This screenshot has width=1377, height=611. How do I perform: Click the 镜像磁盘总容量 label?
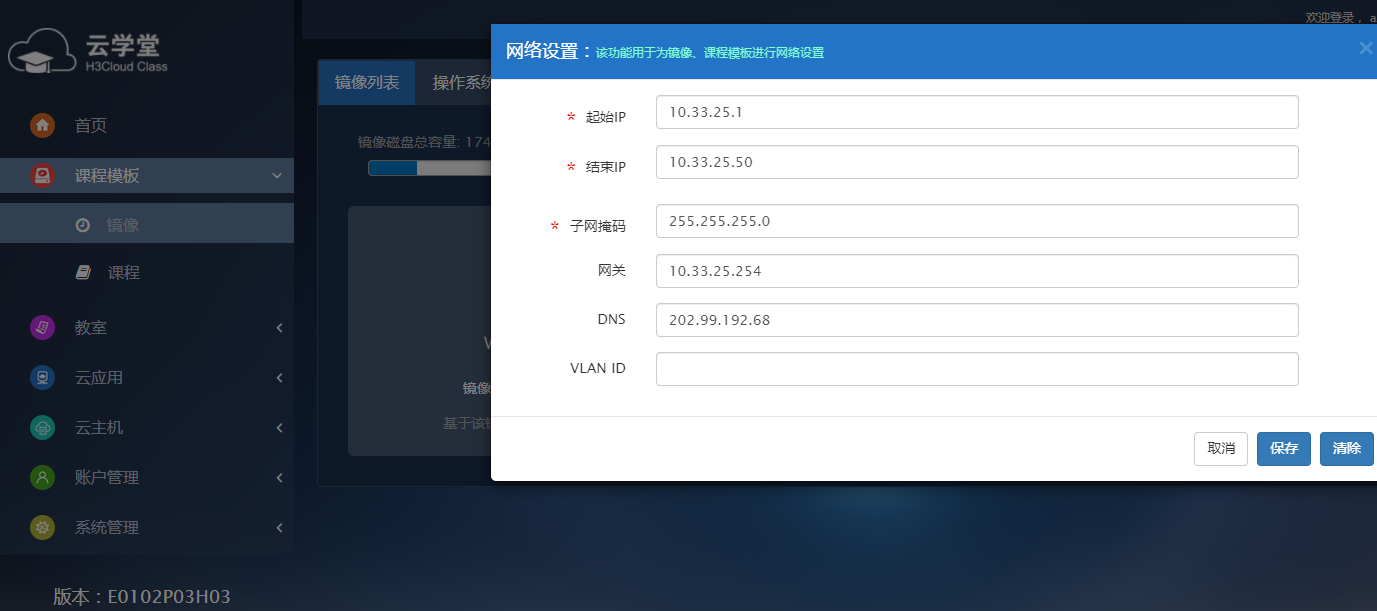[x=409, y=142]
